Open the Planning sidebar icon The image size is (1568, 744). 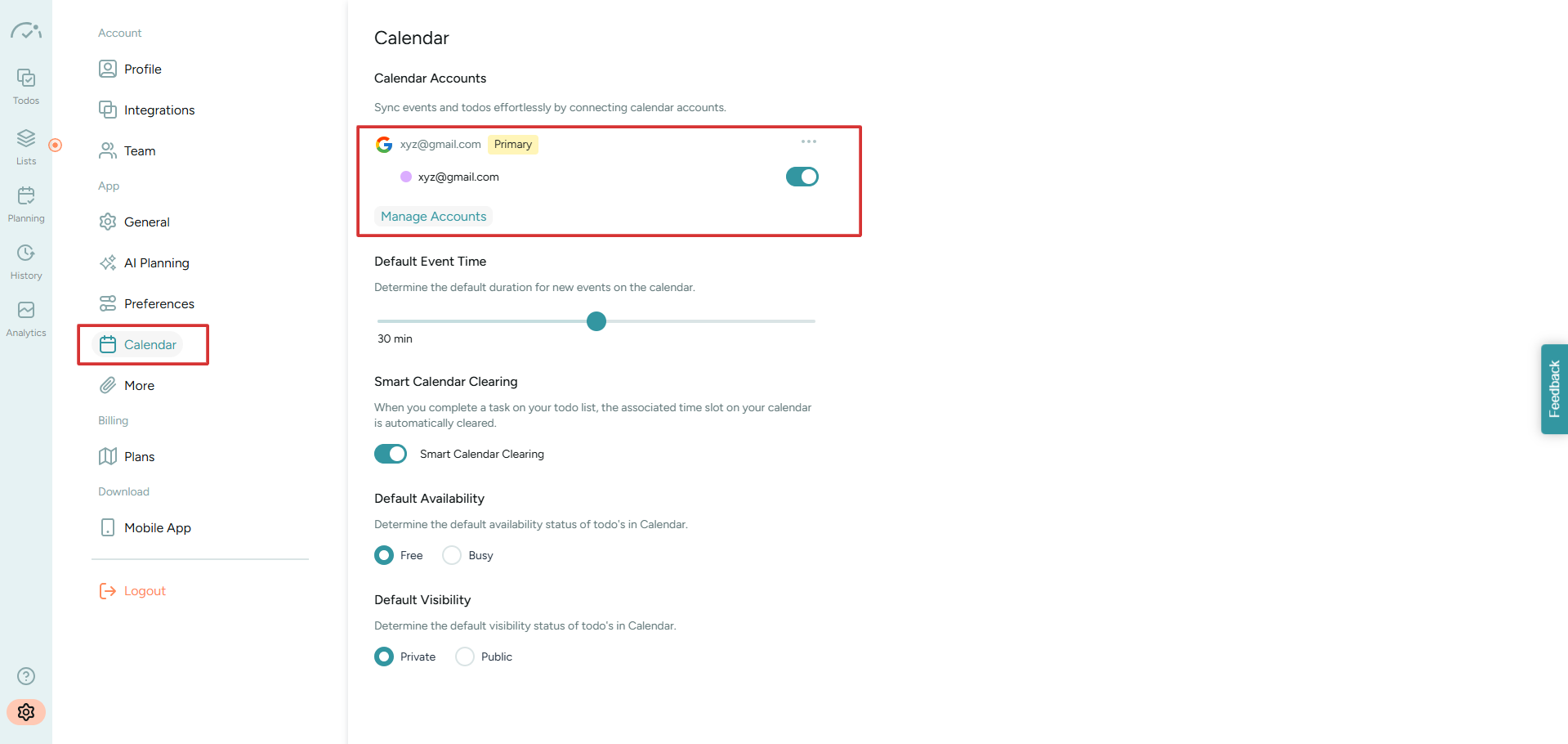point(26,204)
